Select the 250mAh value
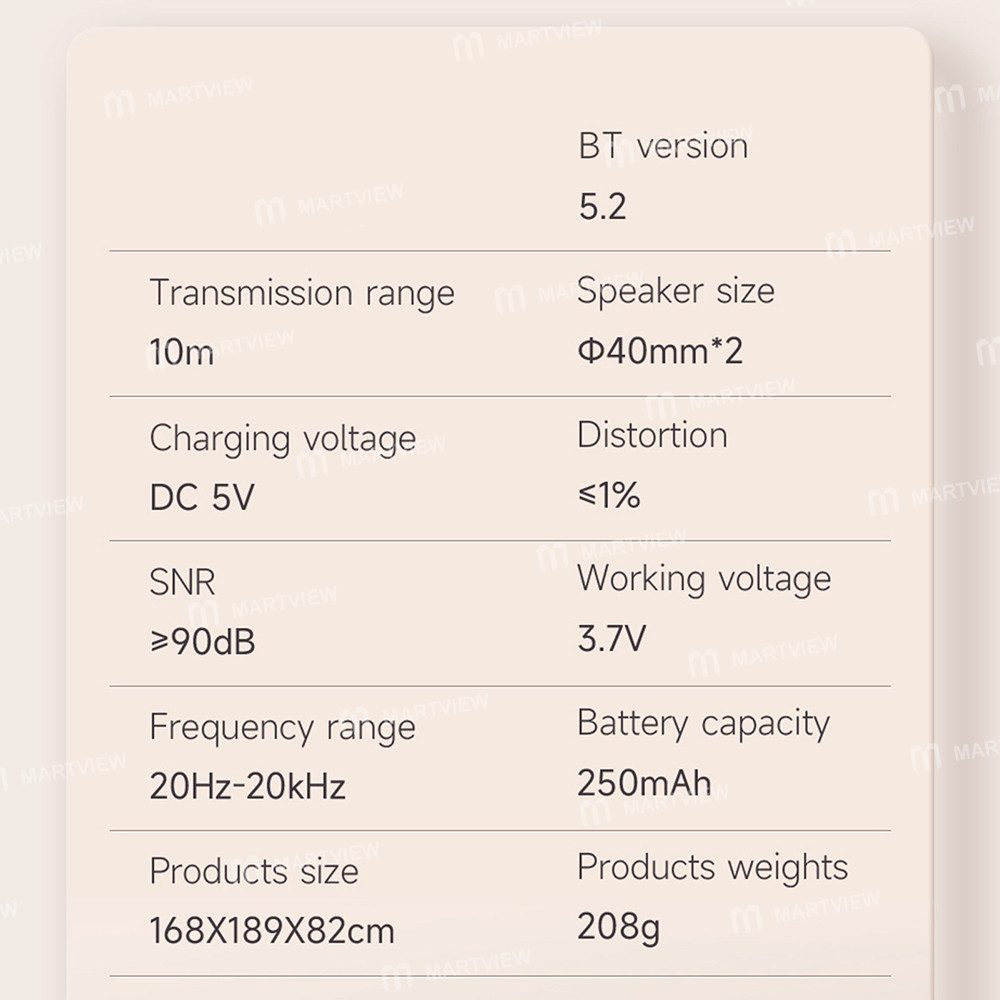 [644, 783]
